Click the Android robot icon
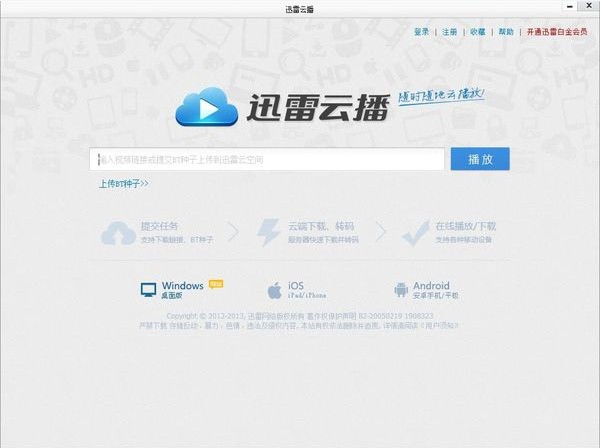Screen dimensions: 600x448 click(x=401, y=290)
